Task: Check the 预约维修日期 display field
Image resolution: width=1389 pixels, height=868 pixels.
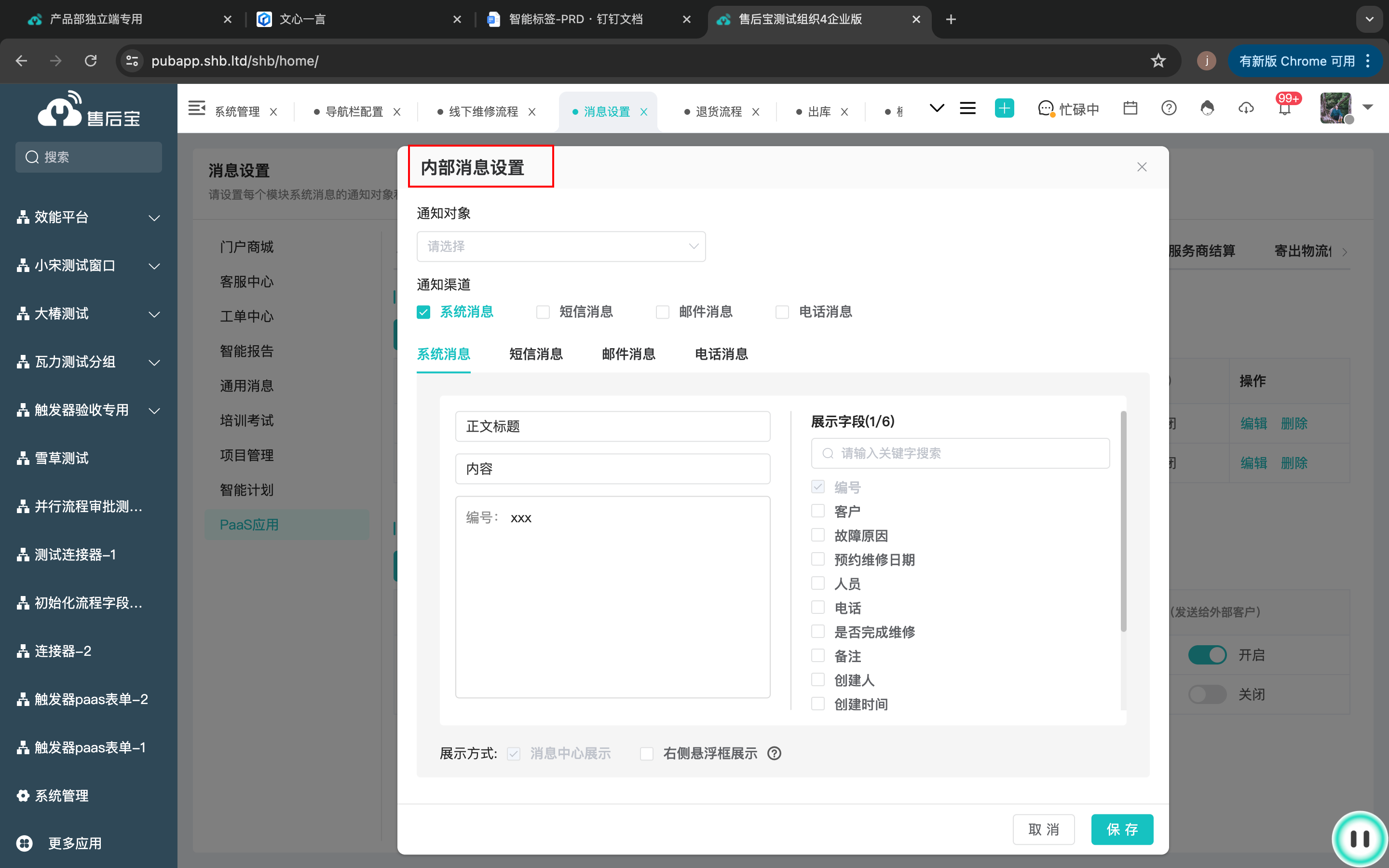Action: pyautogui.click(x=818, y=559)
